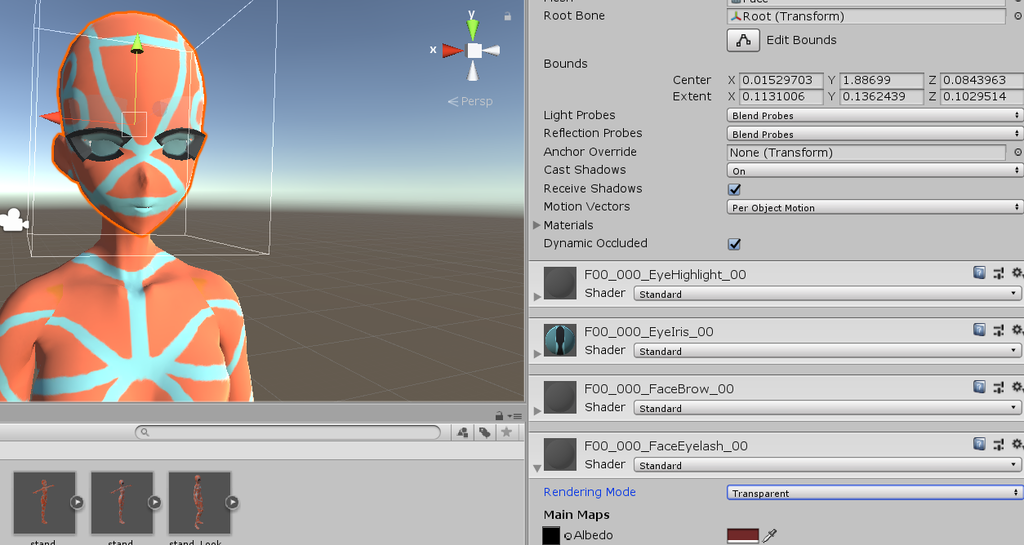
Task: Click the scene gizmo lock icon
Action: [x=507, y=16]
